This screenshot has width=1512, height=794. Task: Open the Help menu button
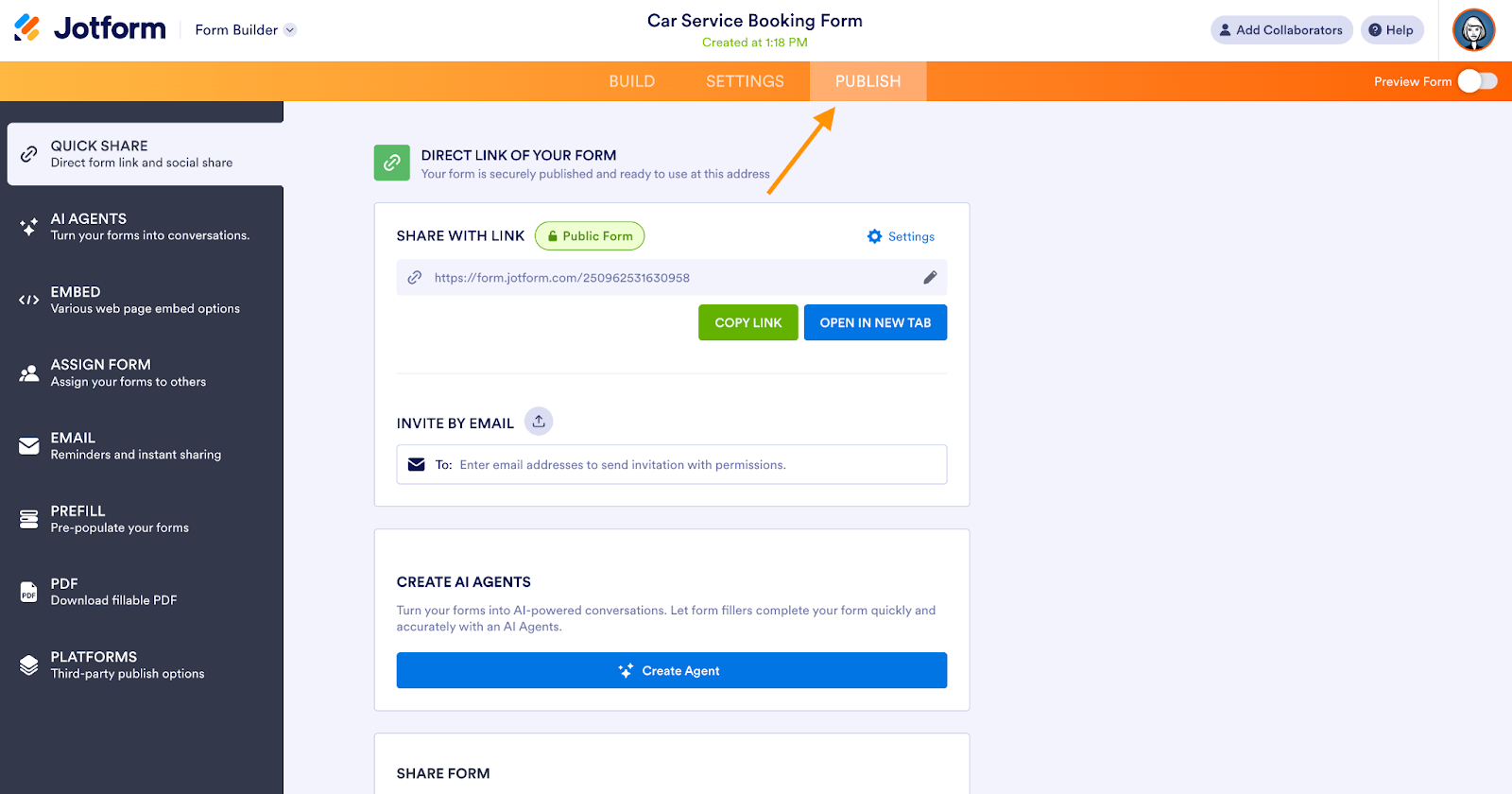tap(1391, 30)
